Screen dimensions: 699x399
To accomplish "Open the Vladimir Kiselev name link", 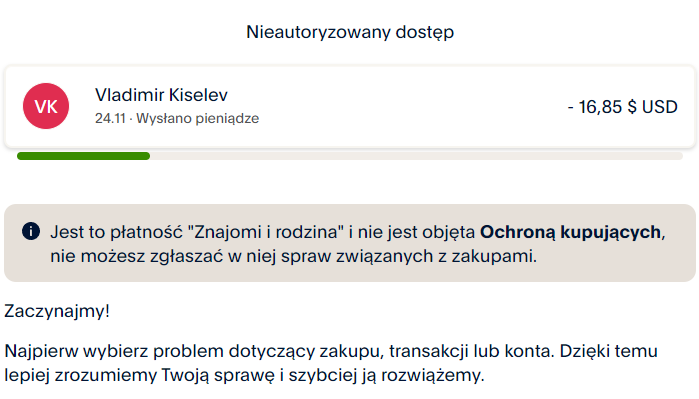I will tap(161, 95).
